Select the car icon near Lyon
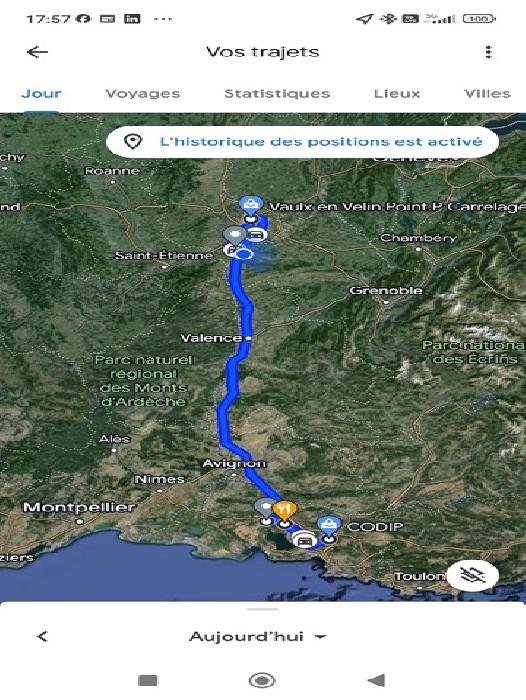Viewport: 526px width, 700px height. point(255,234)
